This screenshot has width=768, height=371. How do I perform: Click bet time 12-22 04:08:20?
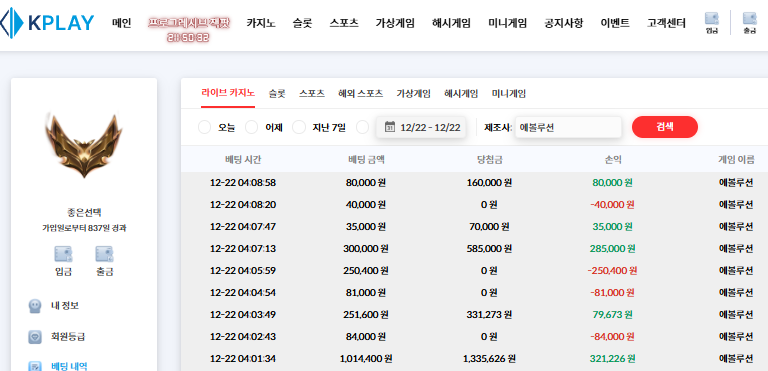[243, 204]
